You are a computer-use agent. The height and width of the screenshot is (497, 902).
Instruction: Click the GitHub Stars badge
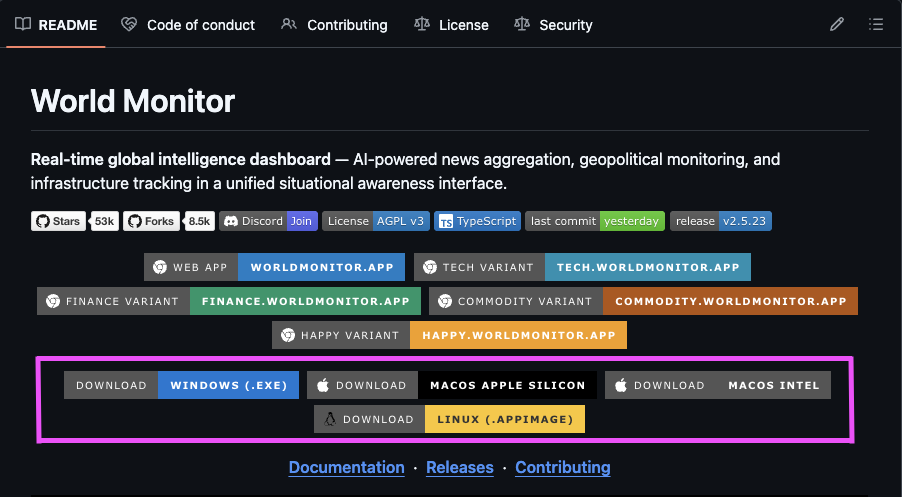coord(58,221)
